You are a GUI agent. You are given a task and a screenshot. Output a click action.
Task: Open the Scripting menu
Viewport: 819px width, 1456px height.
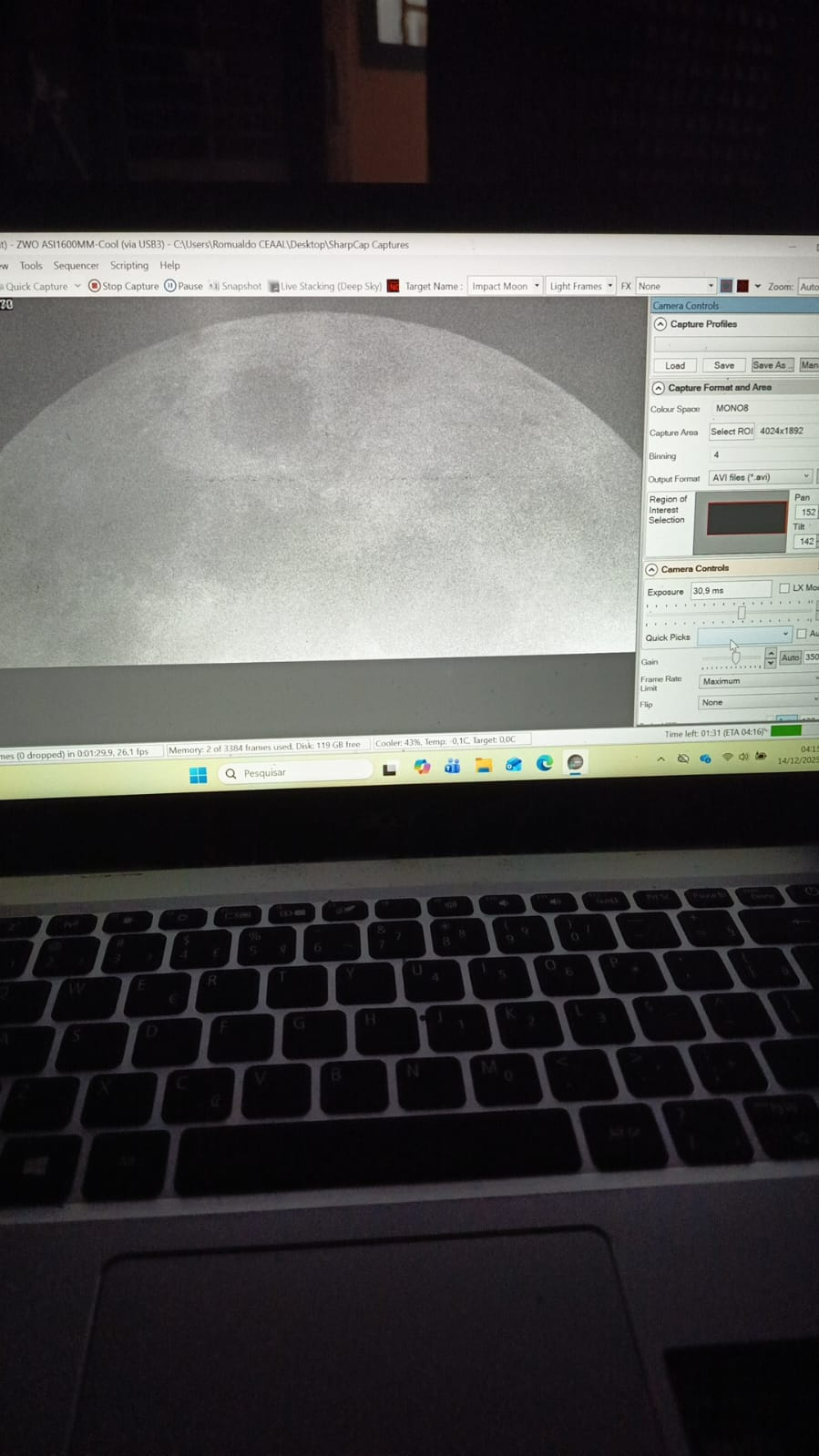pos(128,266)
